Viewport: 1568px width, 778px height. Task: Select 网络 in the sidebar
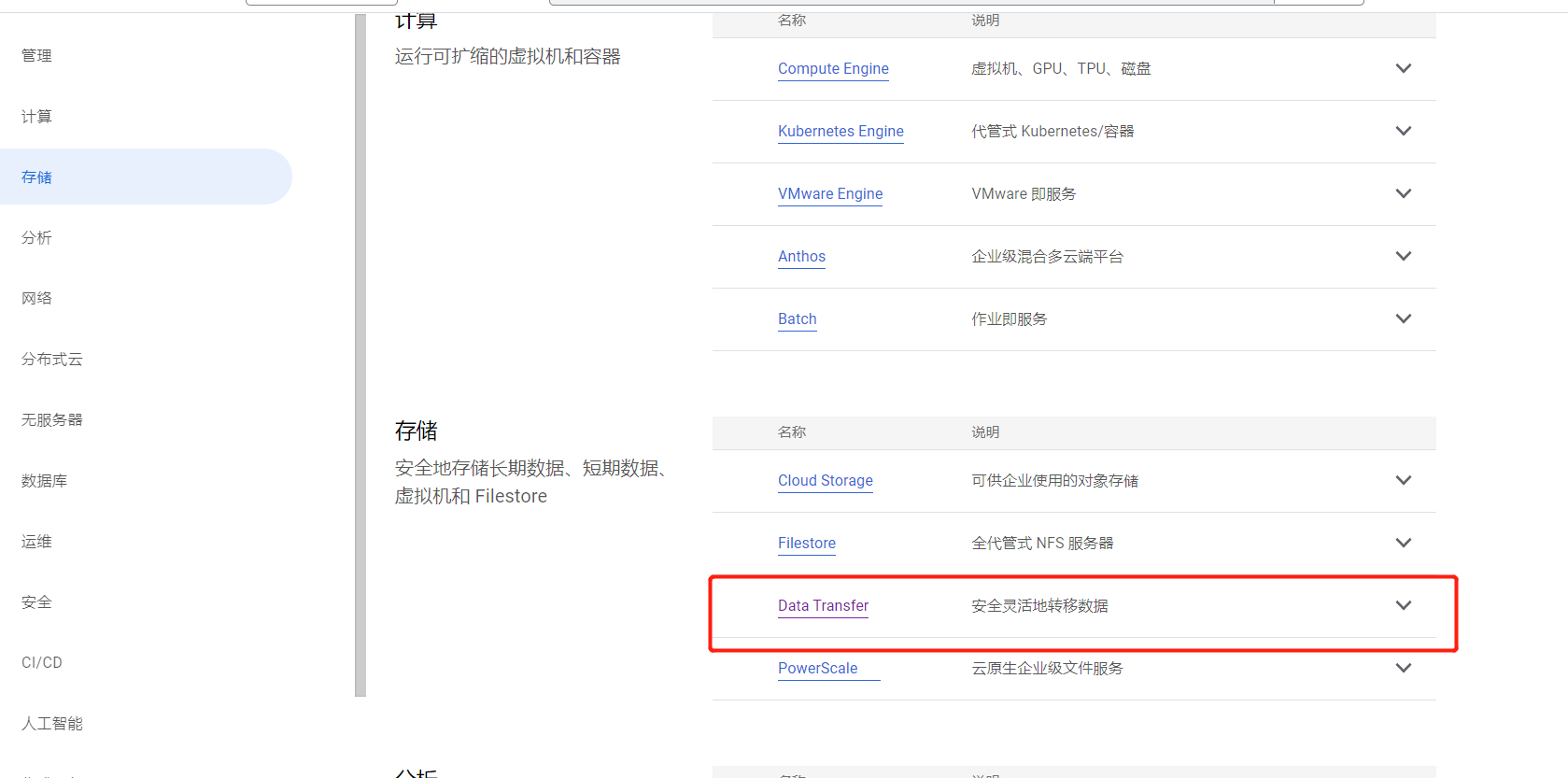[x=36, y=298]
